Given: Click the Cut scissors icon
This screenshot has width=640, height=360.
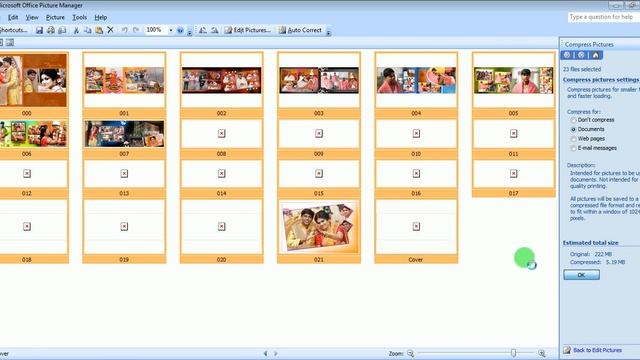Looking at the screenshot, I should click(x=76, y=30).
